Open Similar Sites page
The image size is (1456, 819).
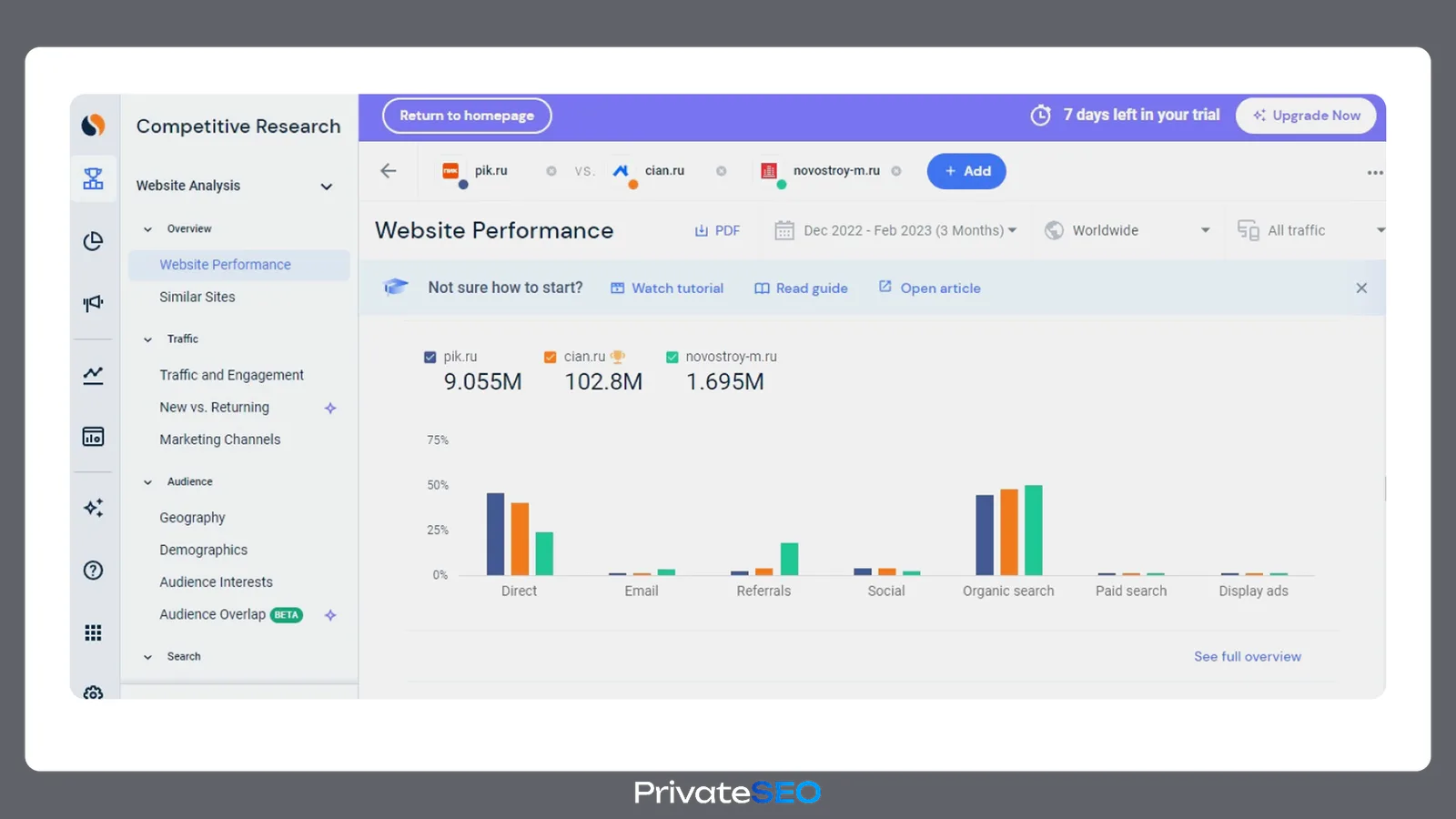click(x=197, y=297)
